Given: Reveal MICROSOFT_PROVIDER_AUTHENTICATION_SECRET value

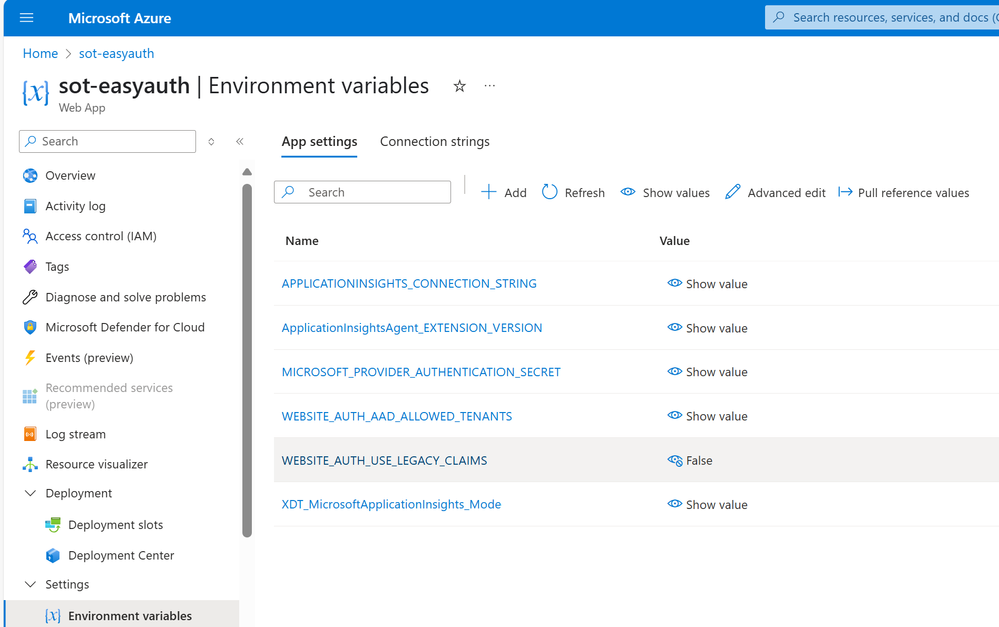Looking at the screenshot, I should pyautogui.click(x=707, y=372).
